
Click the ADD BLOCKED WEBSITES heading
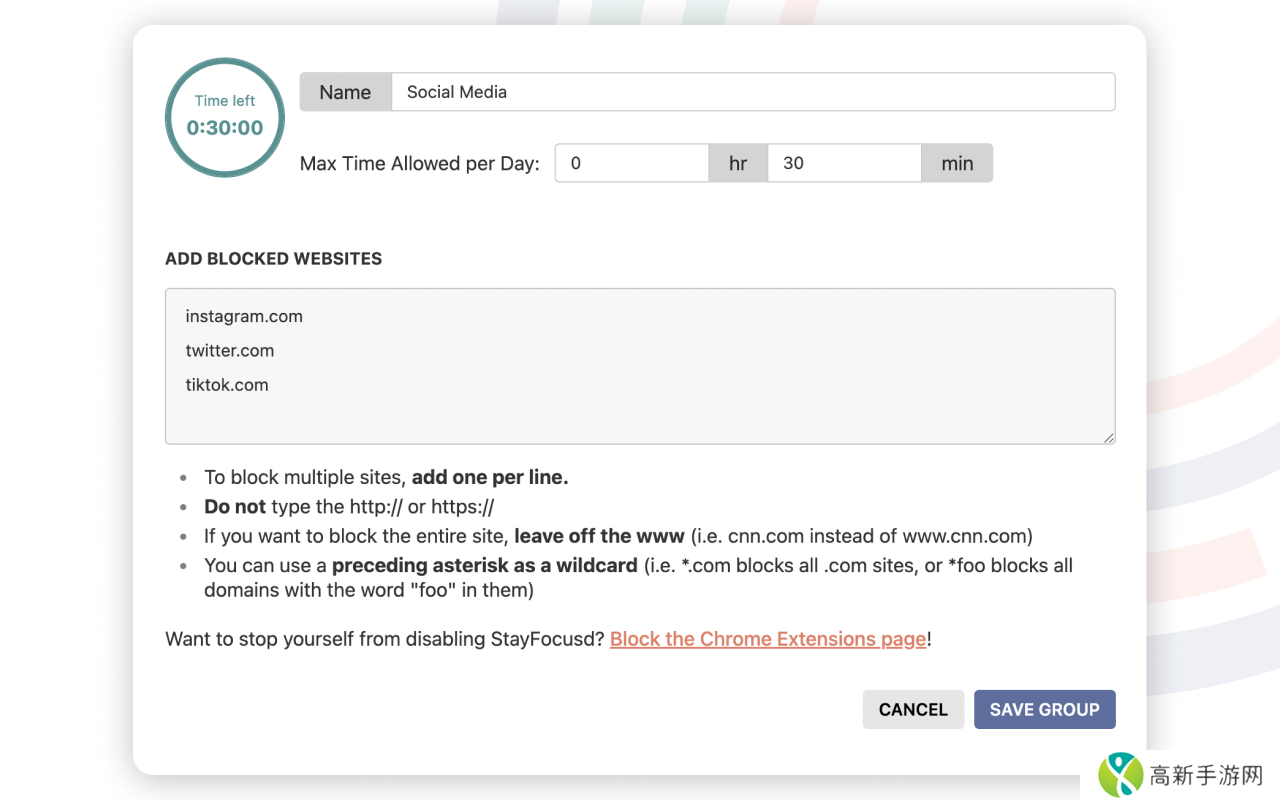pos(274,258)
